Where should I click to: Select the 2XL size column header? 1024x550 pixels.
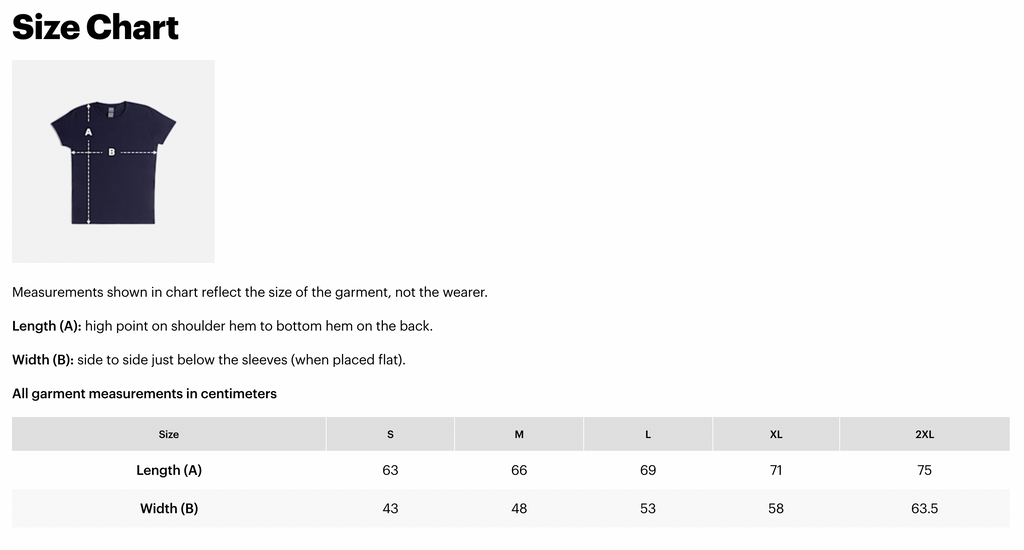point(924,434)
